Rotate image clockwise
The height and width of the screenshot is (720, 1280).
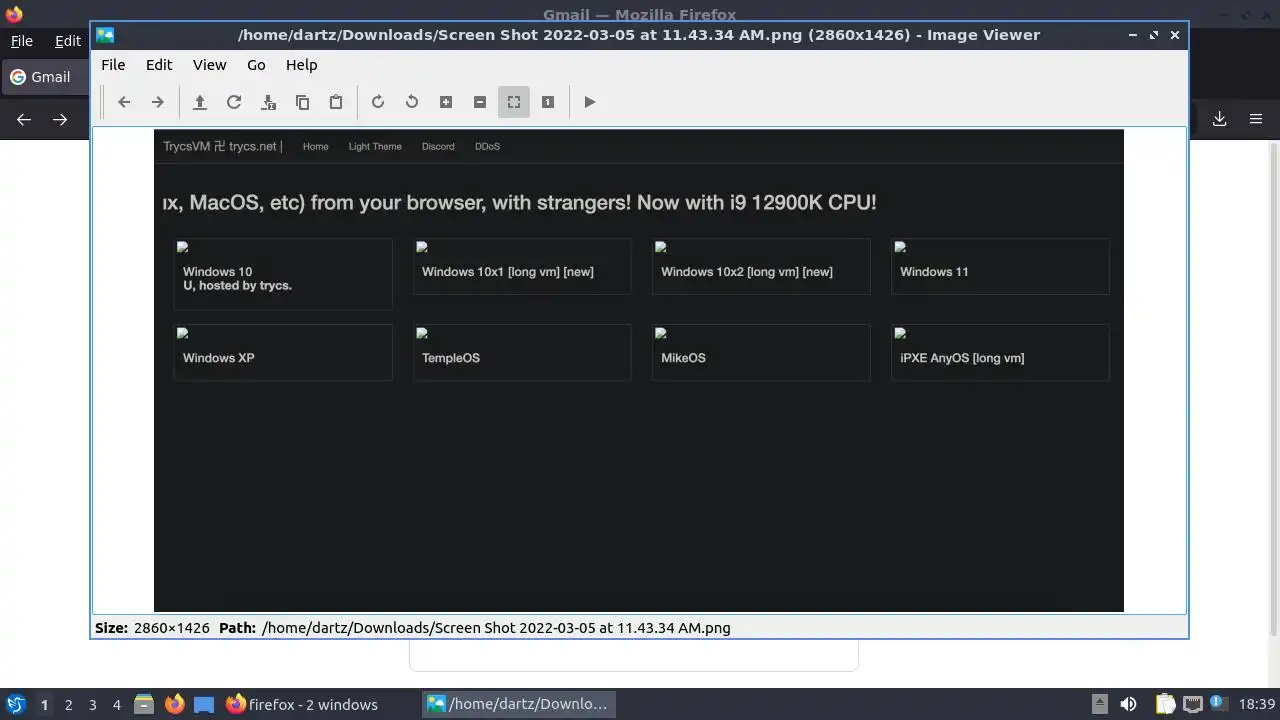point(378,102)
